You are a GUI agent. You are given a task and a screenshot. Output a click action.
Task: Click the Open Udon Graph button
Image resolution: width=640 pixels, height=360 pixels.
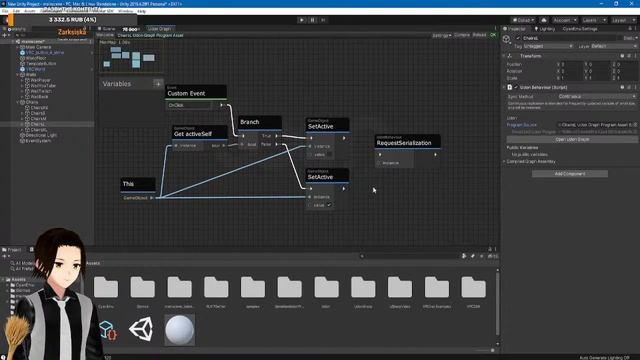click(x=572, y=140)
